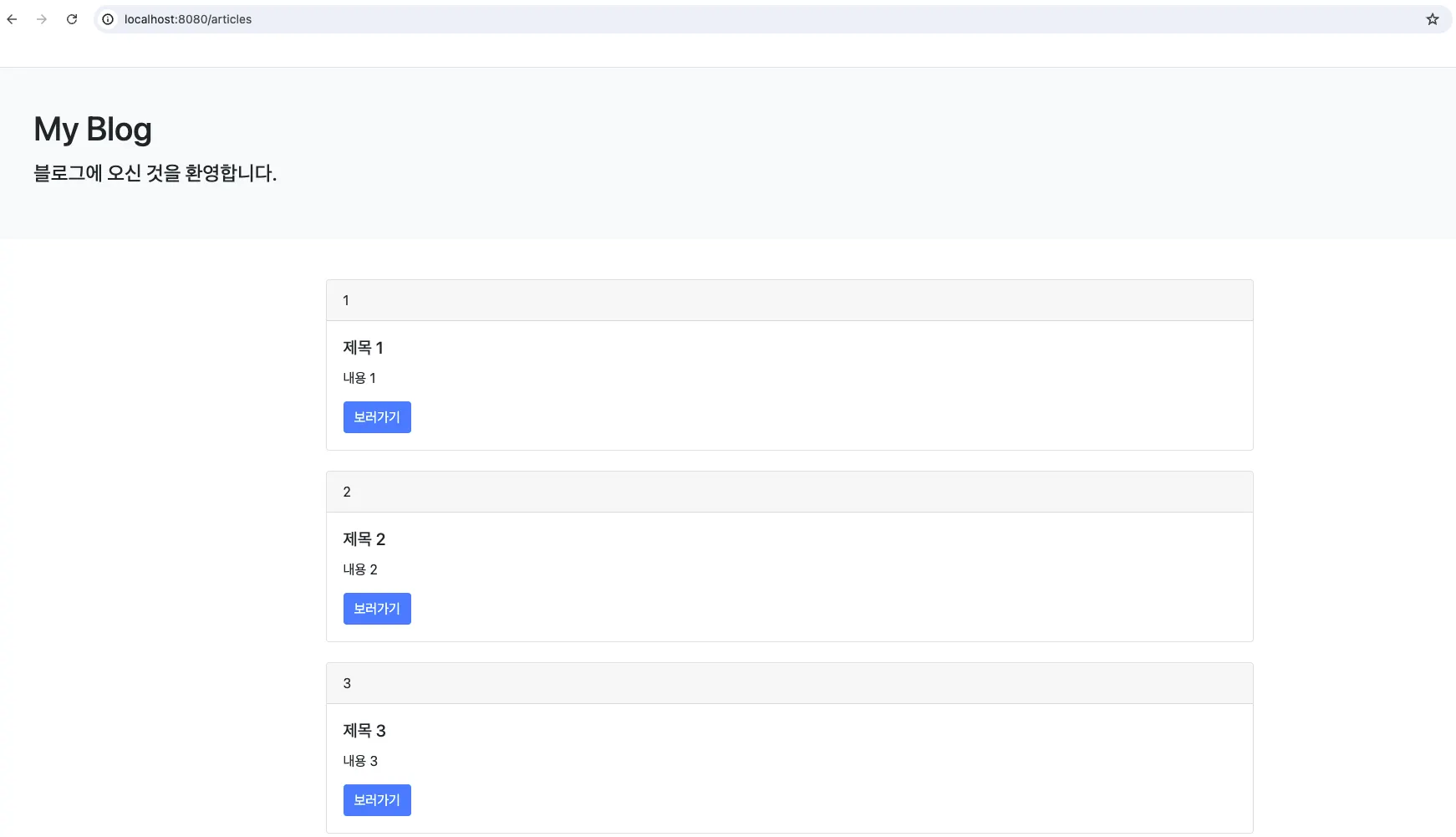Click the browser forward arrow
Screen dimensions: 1456x837
point(42,19)
